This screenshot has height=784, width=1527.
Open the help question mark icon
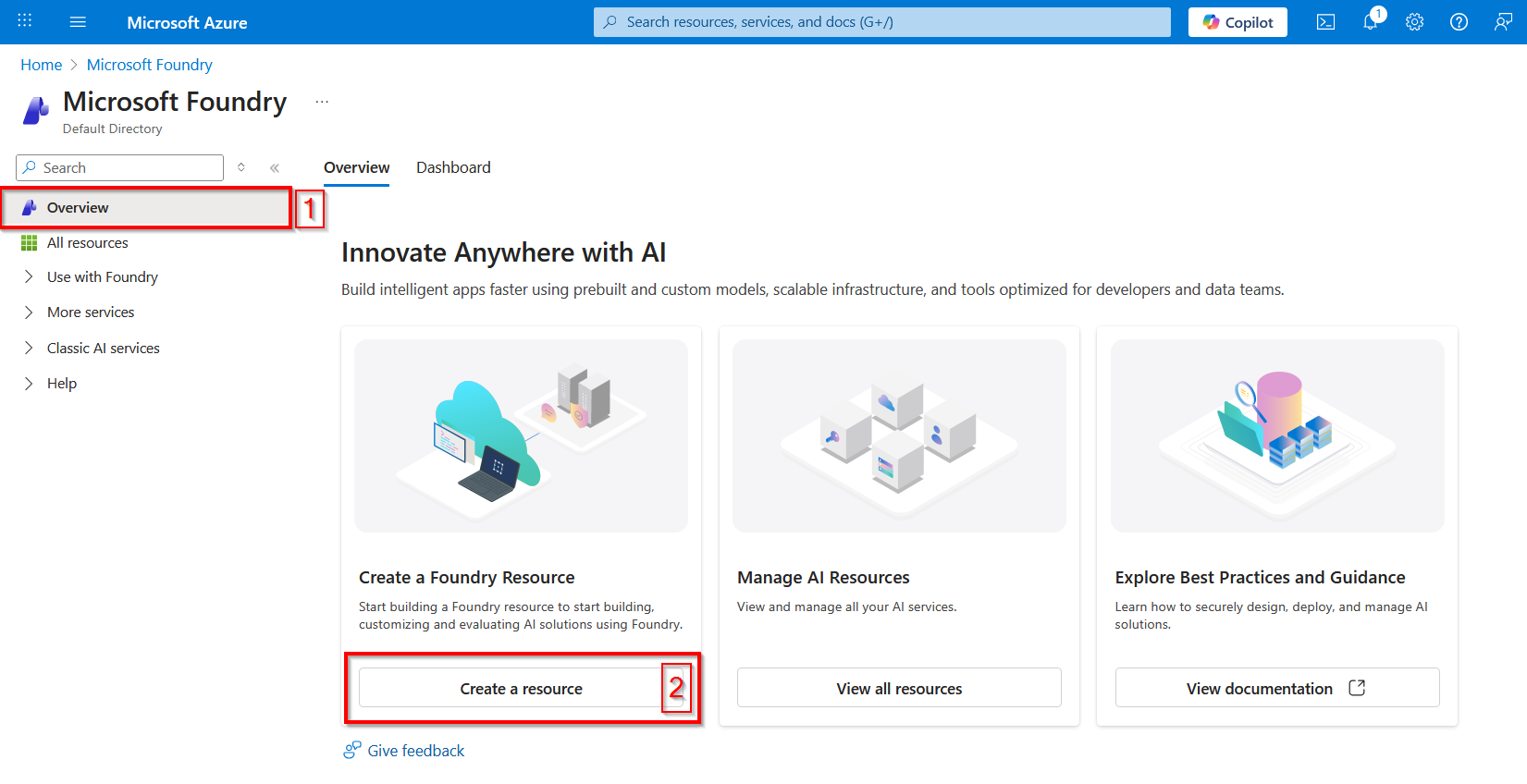click(1459, 22)
